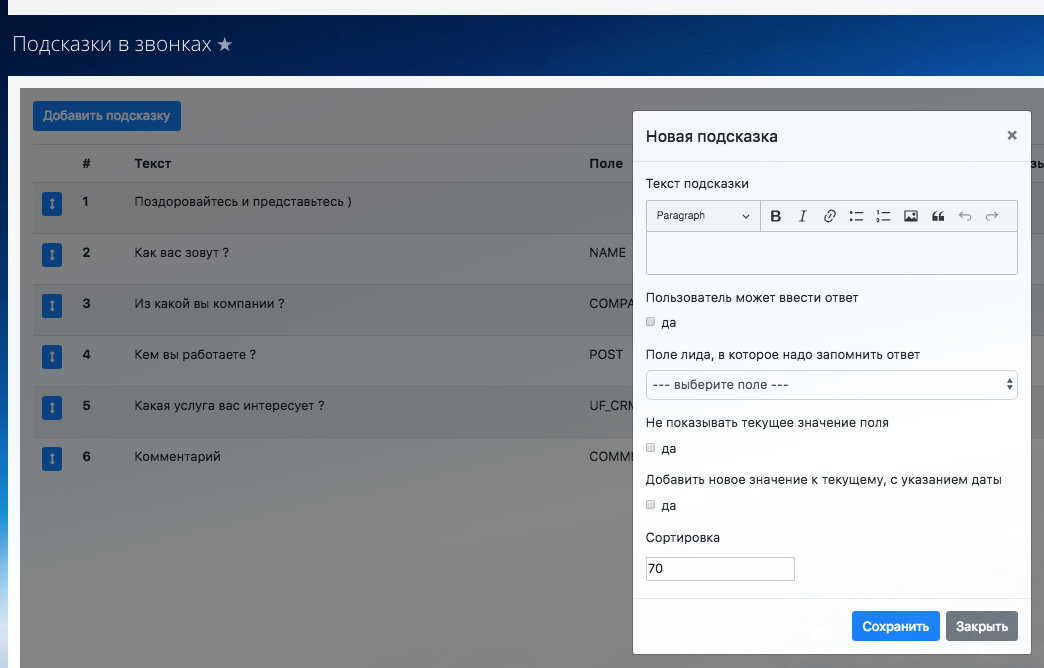This screenshot has height=668, width=1044.
Task: Click the 'Сохранить' button
Action: click(895, 626)
